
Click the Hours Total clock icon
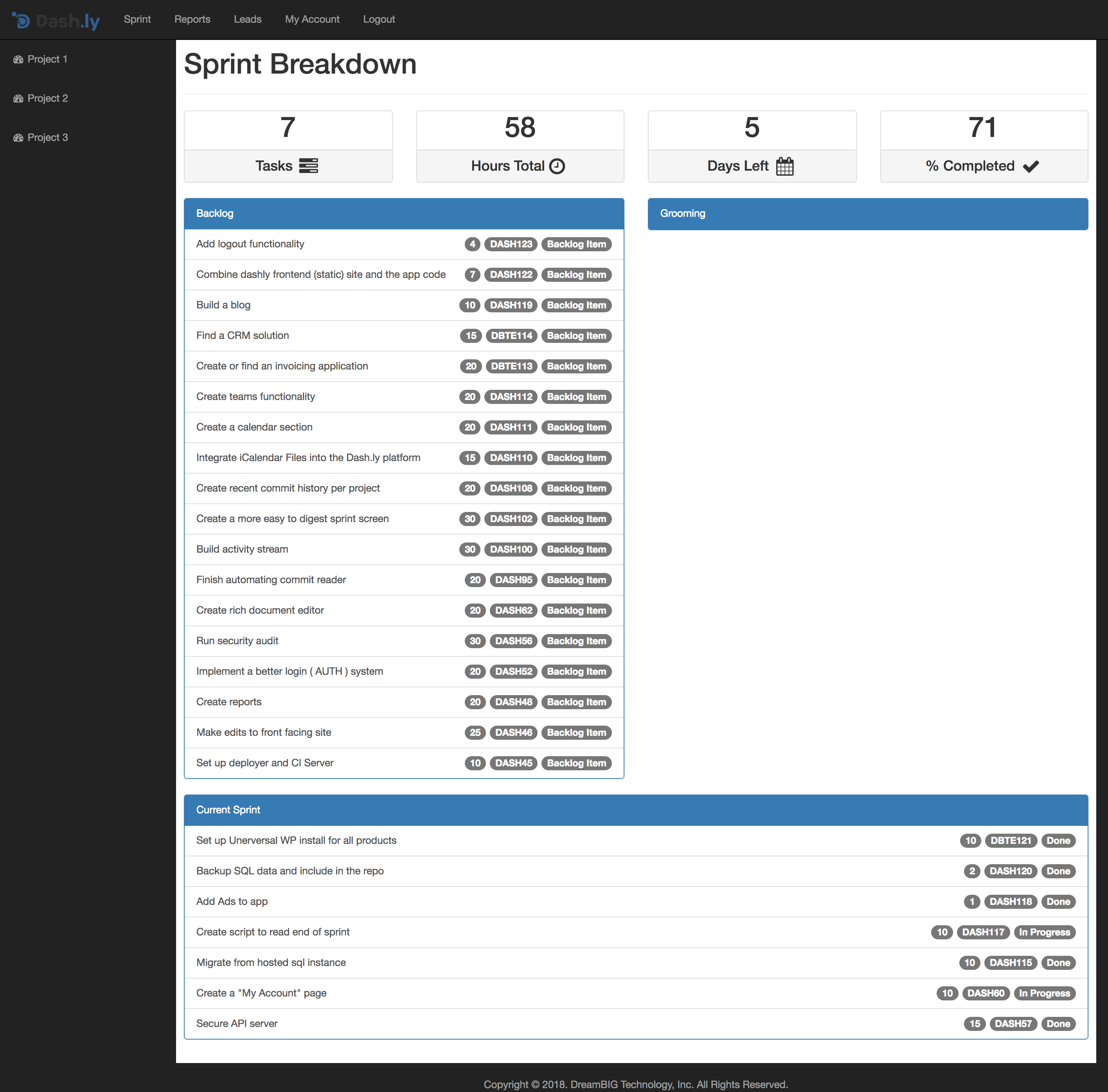tap(557, 166)
